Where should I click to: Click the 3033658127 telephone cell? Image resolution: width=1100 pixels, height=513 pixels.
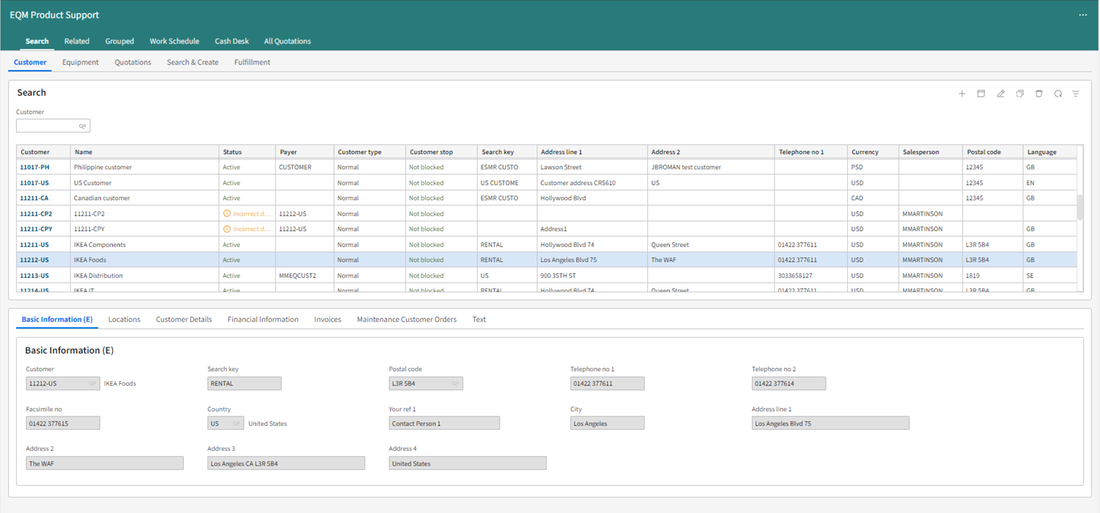pos(811,275)
